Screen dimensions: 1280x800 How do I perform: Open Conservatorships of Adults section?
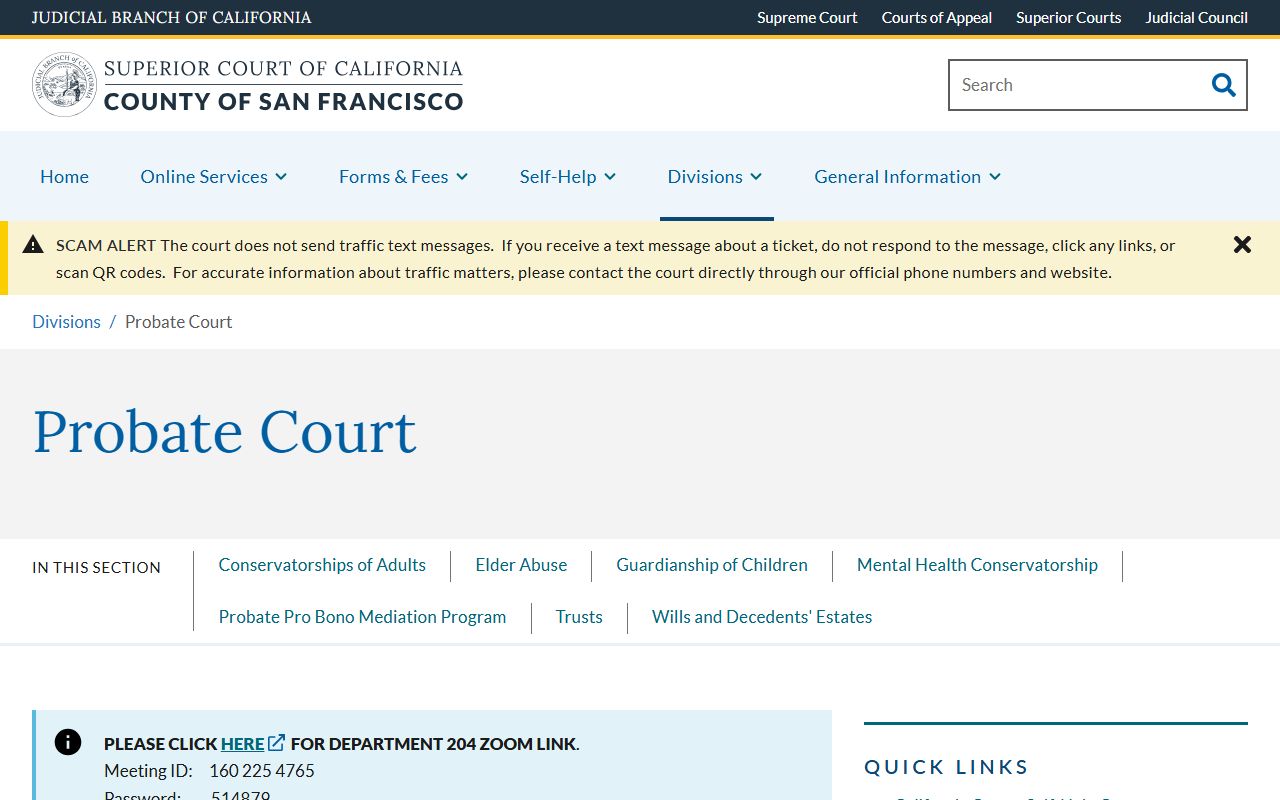click(322, 565)
